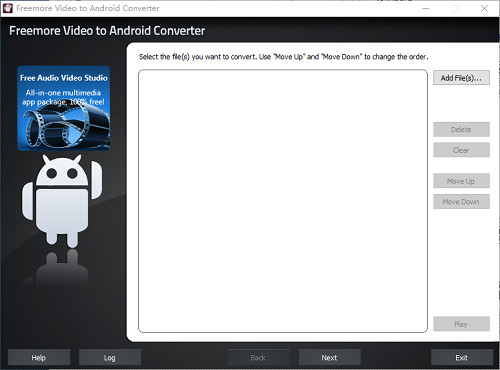This screenshot has width=500, height=370.
Task: Click the Move Down button
Action: point(461,202)
